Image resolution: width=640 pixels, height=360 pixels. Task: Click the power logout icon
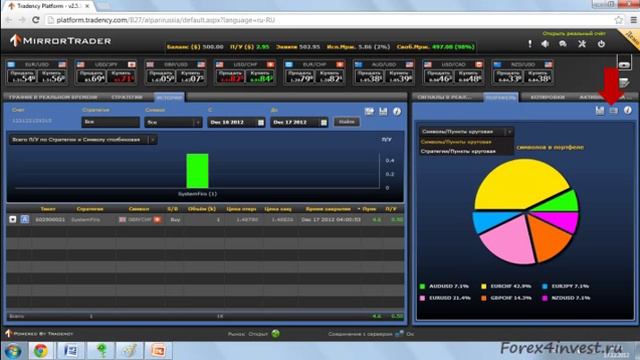coord(601,44)
